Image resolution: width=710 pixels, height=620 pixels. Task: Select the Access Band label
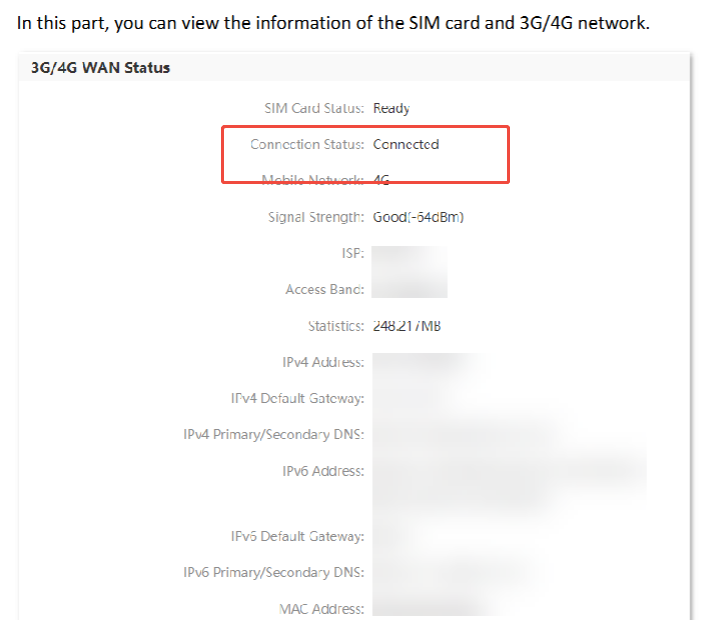(324, 289)
